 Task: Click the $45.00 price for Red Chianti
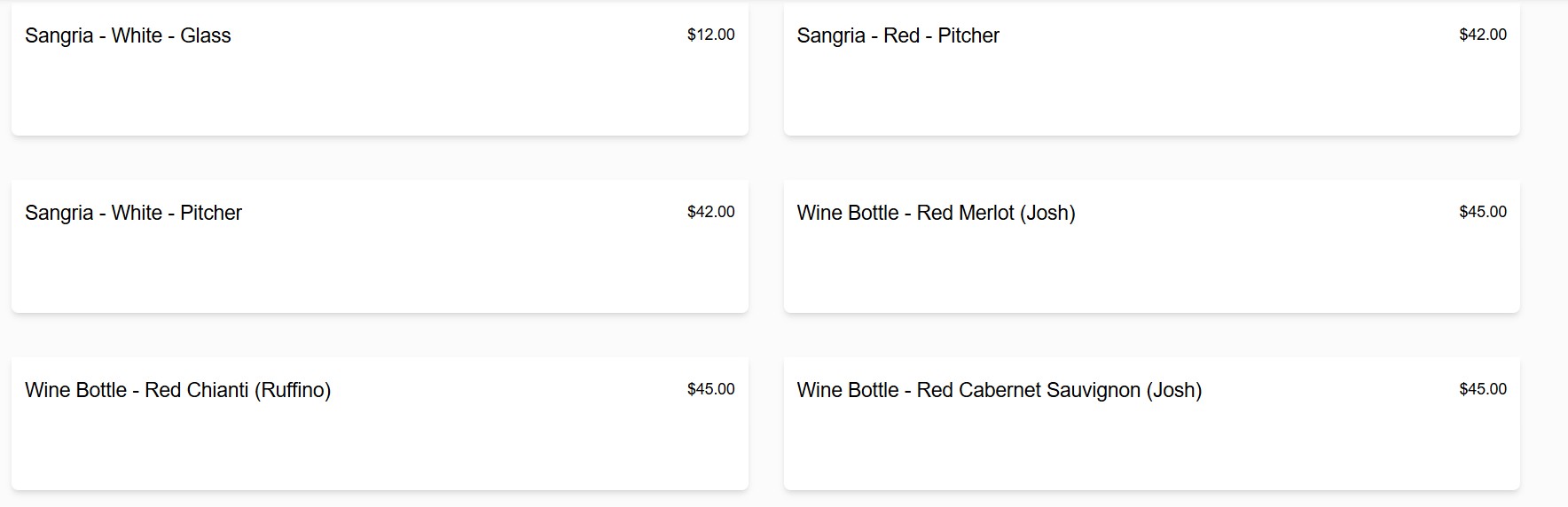(x=710, y=389)
